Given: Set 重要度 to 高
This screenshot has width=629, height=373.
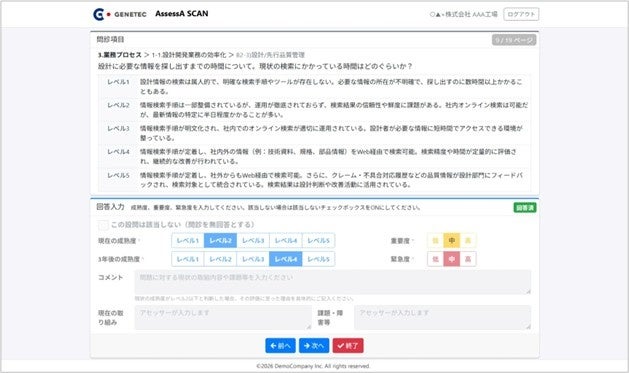Looking at the screenshot, I should [468, 241].
